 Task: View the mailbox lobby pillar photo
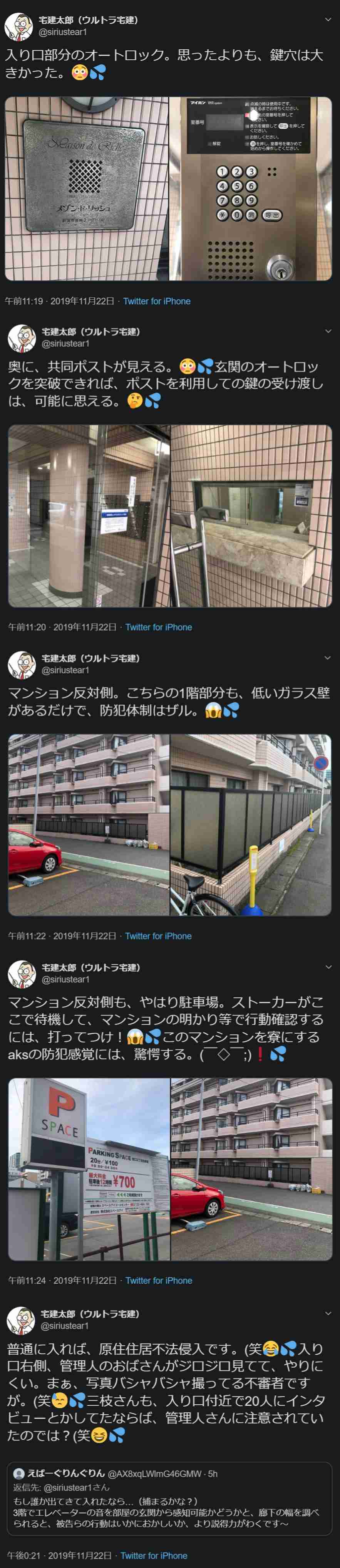[x=89, y=515]
